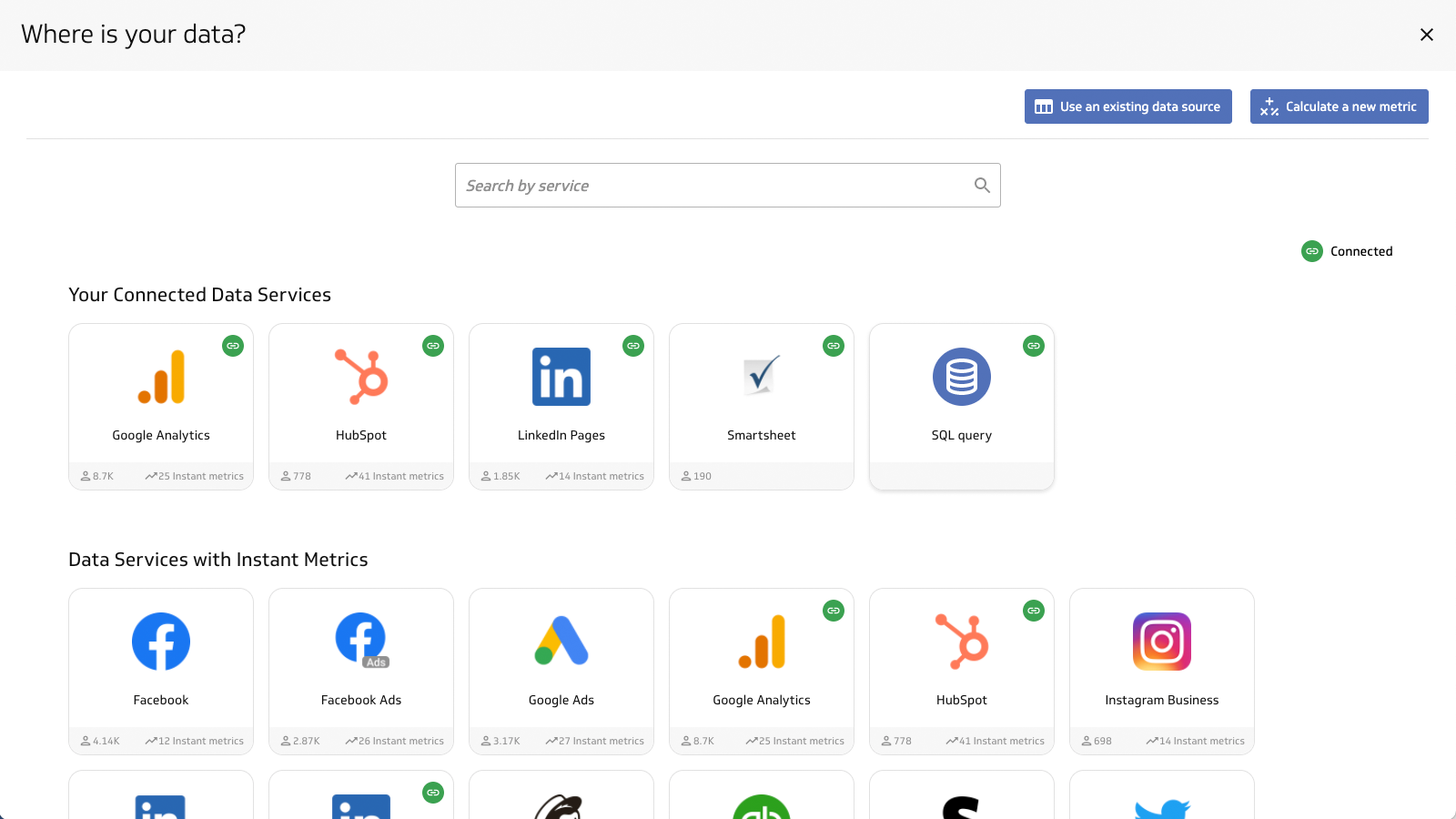Click connected badge on Instant Metrics Google Analytics
This screenshot has height=819, width=1456.
click(834, 611)
